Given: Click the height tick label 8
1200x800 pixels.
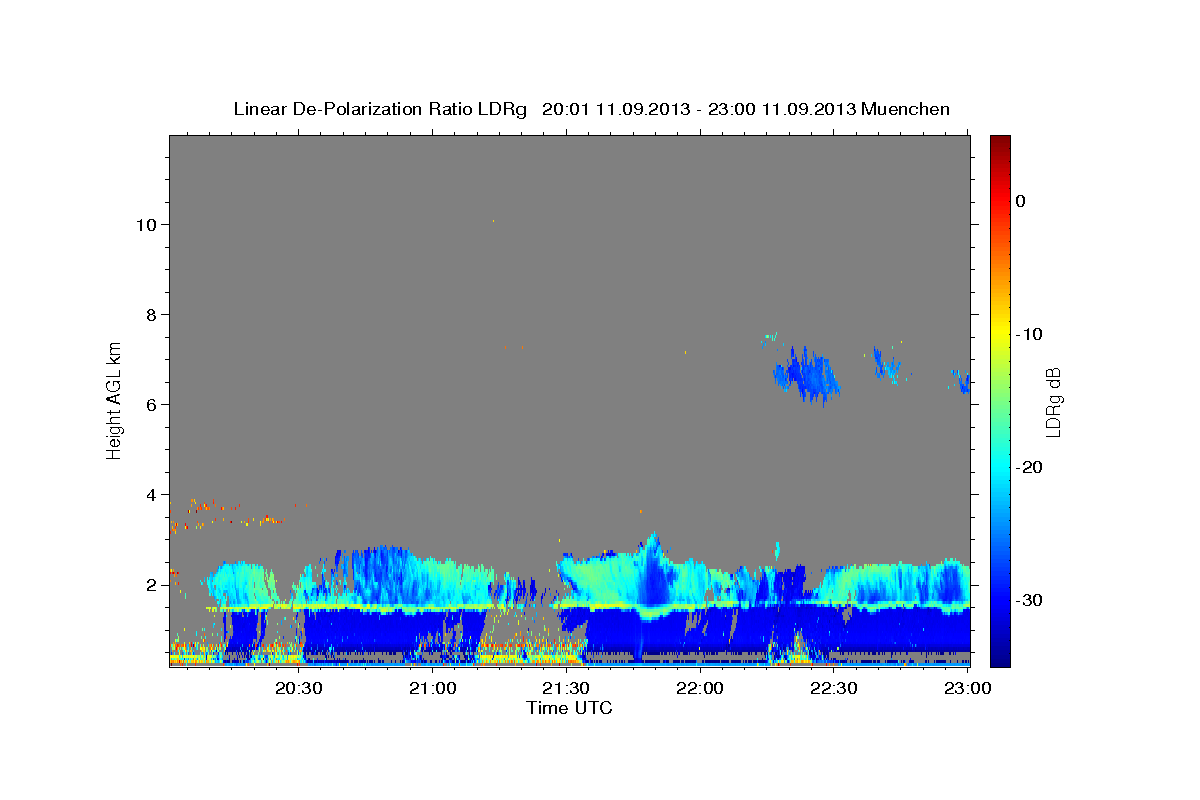Looking at the screenshot, I should click(x=150, y=314).
